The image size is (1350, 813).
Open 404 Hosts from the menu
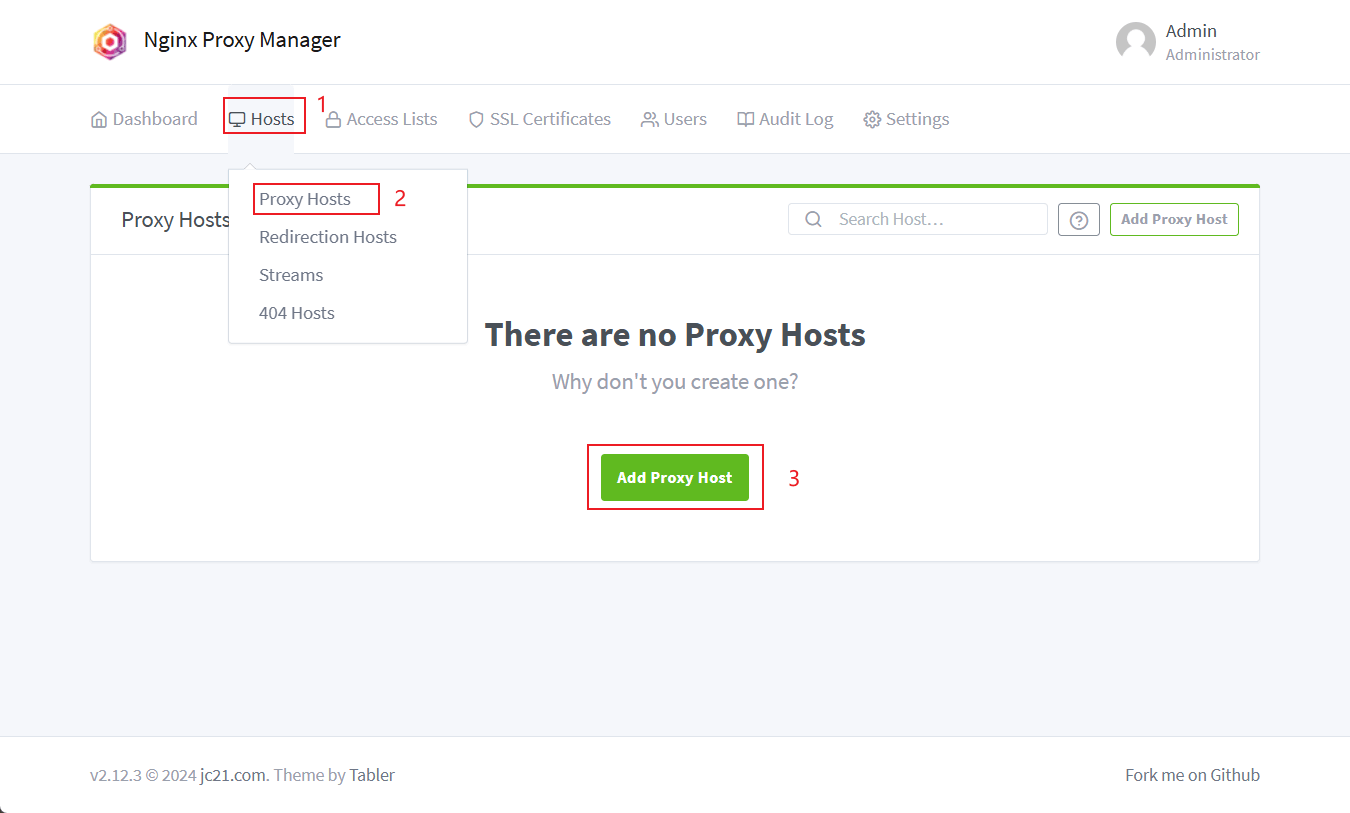[296, 313]
